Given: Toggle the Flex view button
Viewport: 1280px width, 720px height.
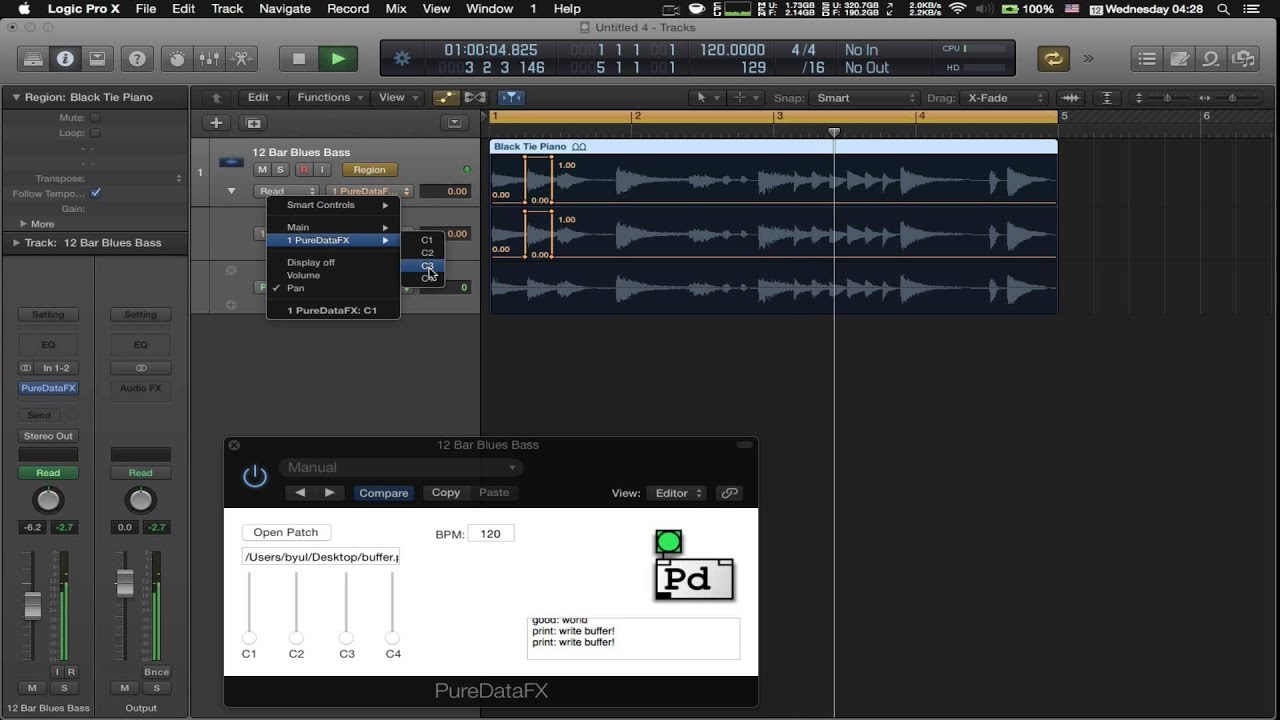Looking at the screenshot, I should coord(475,97).
